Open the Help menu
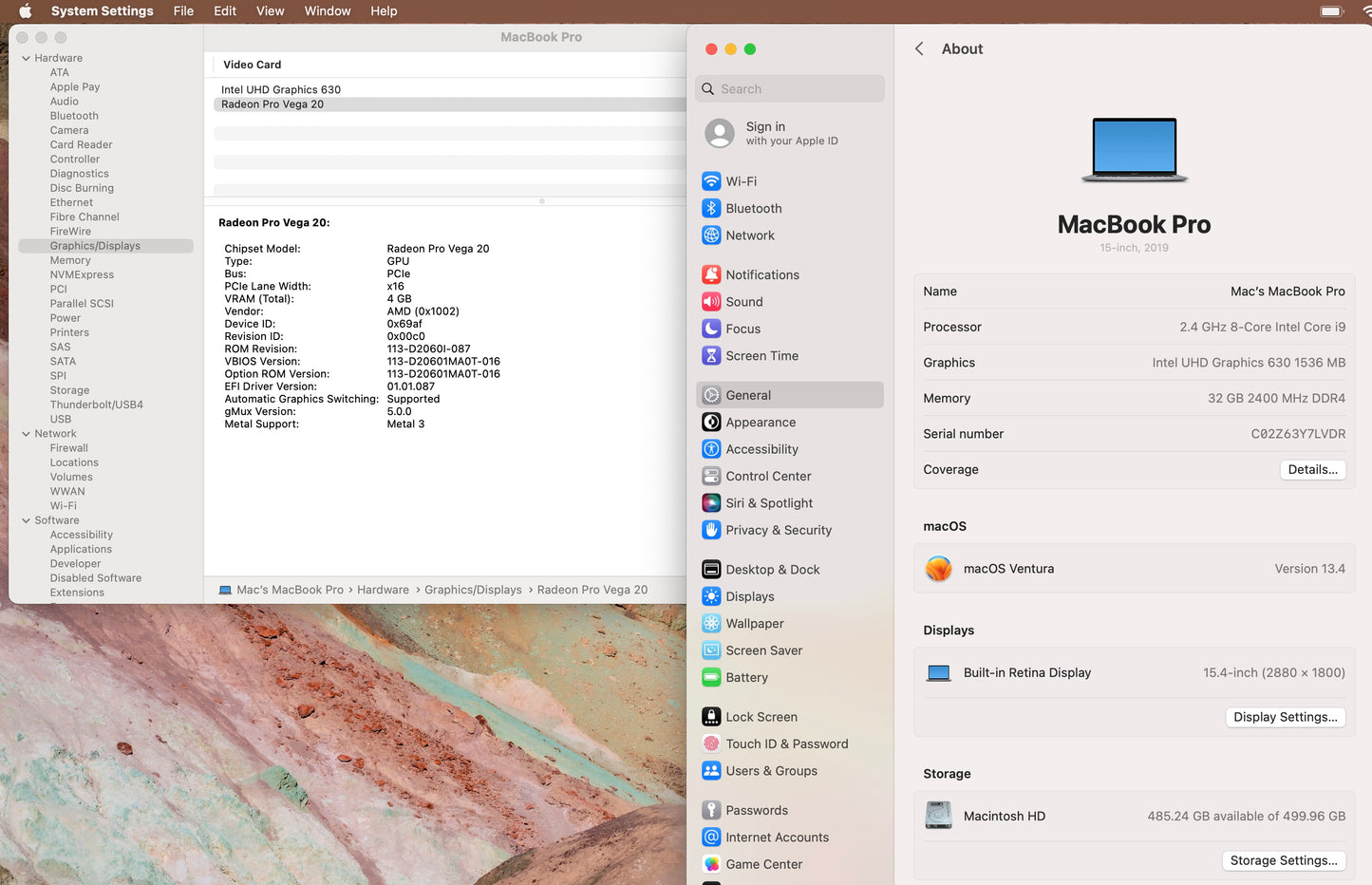This screenshot has height=885, width=1372. (384, 11)
